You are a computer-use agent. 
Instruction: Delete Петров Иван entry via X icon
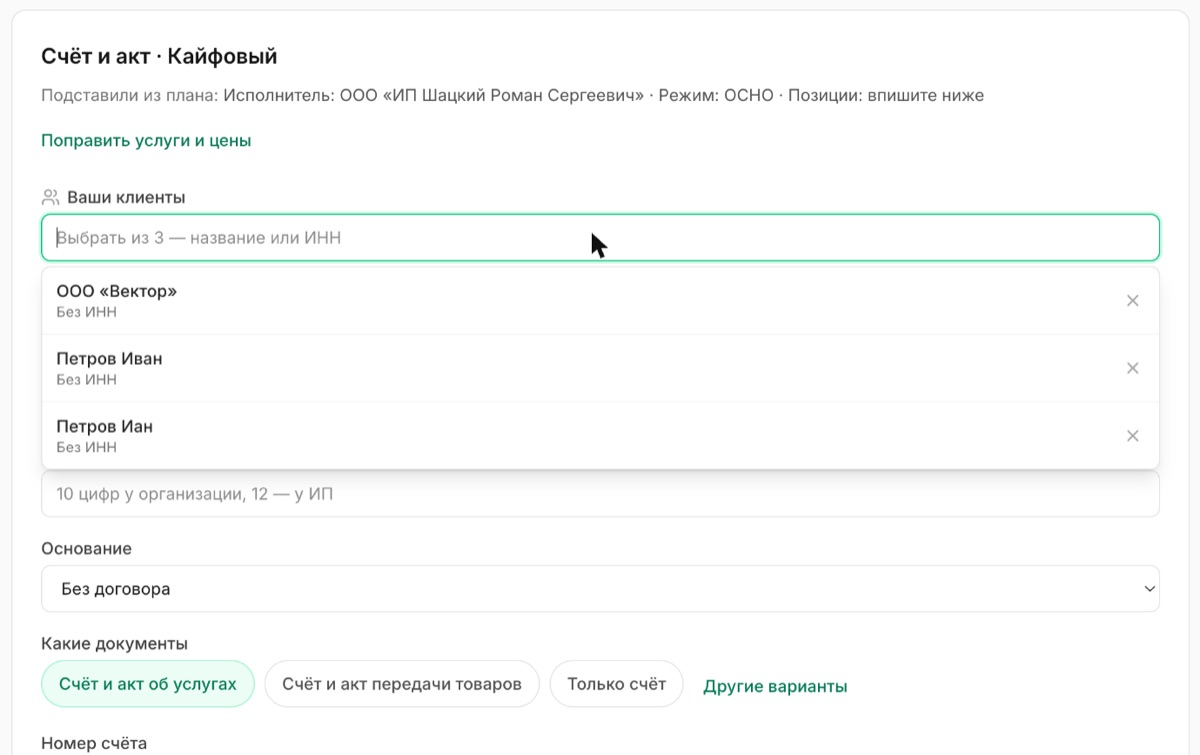[1132, 368]
